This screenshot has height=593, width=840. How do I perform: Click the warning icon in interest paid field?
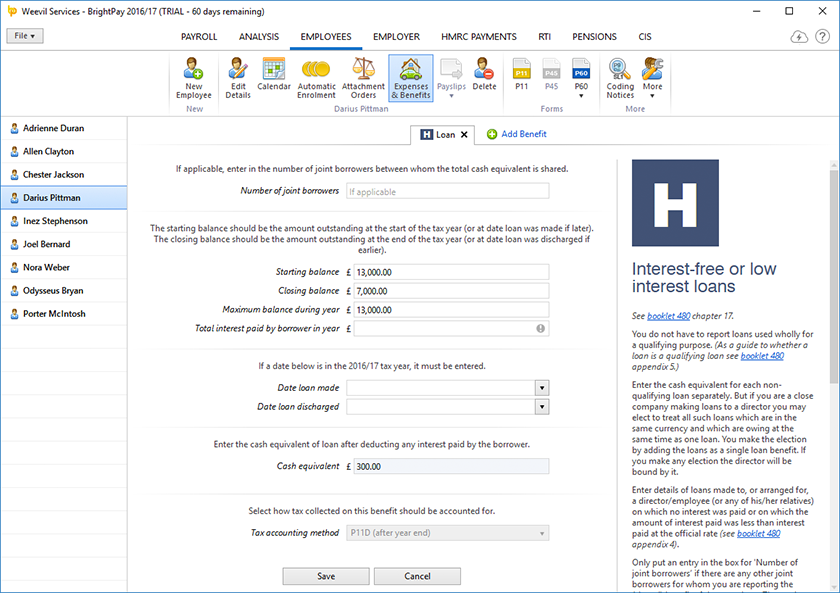[x=541, y=328]
